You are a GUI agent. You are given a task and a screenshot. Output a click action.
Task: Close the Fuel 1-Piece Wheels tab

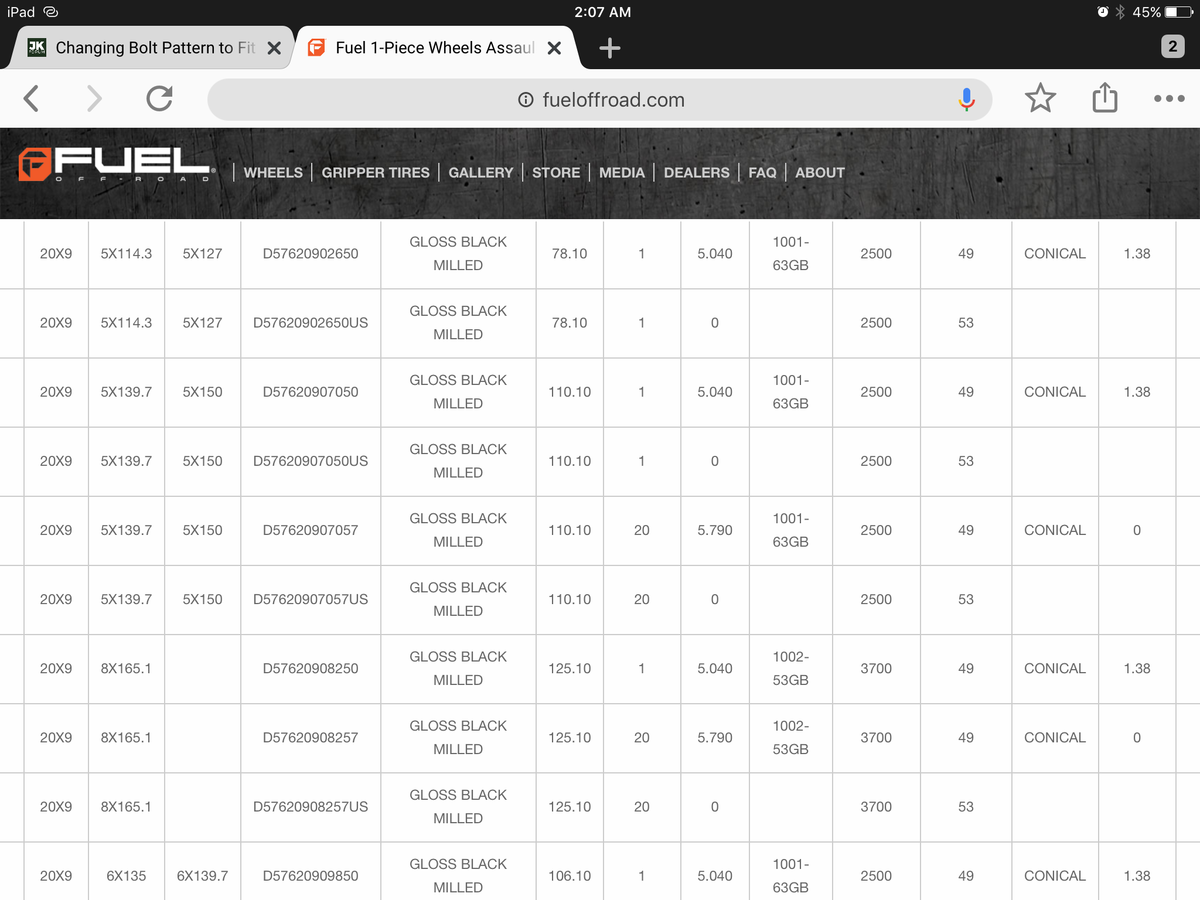(x=555, y=48)
